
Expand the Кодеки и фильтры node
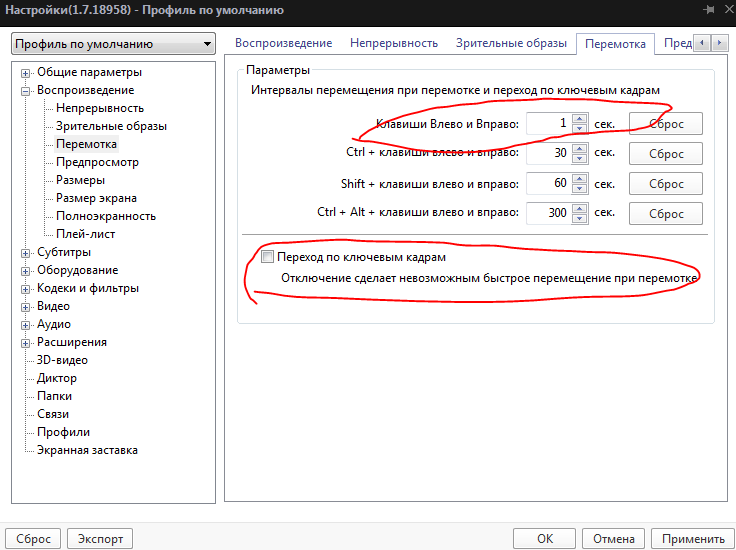[27, 289]
